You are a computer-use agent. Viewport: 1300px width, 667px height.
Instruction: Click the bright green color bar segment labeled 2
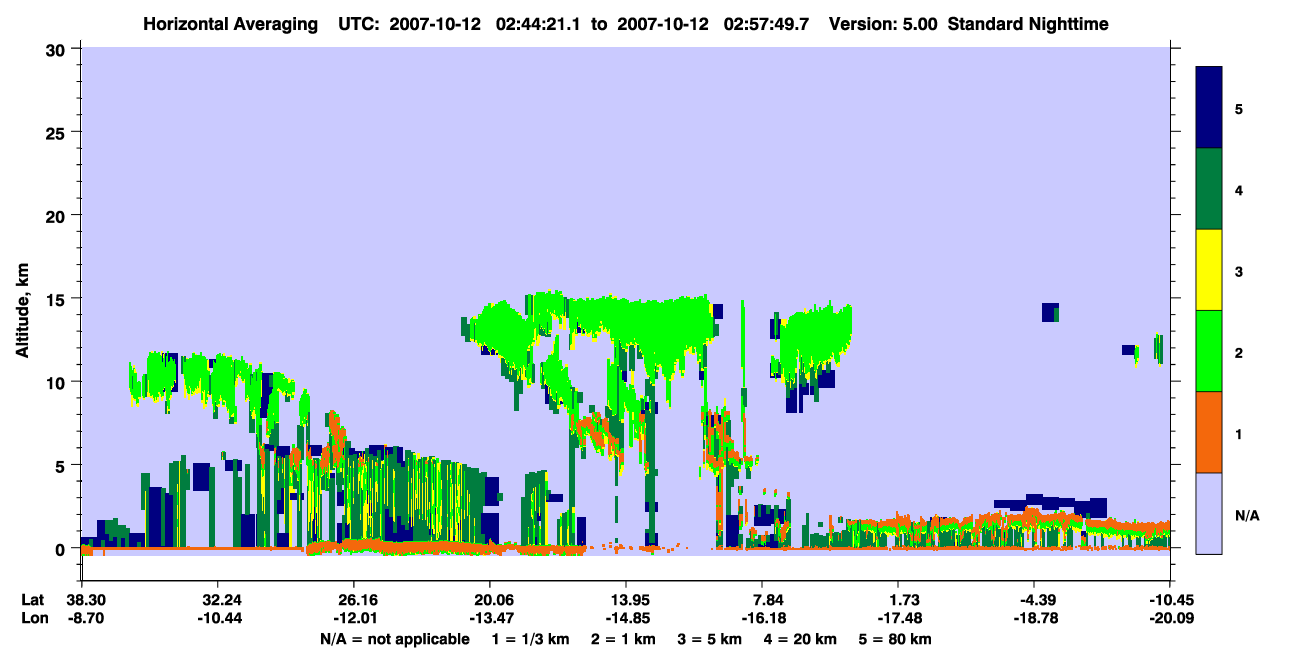coord(1209,350)
